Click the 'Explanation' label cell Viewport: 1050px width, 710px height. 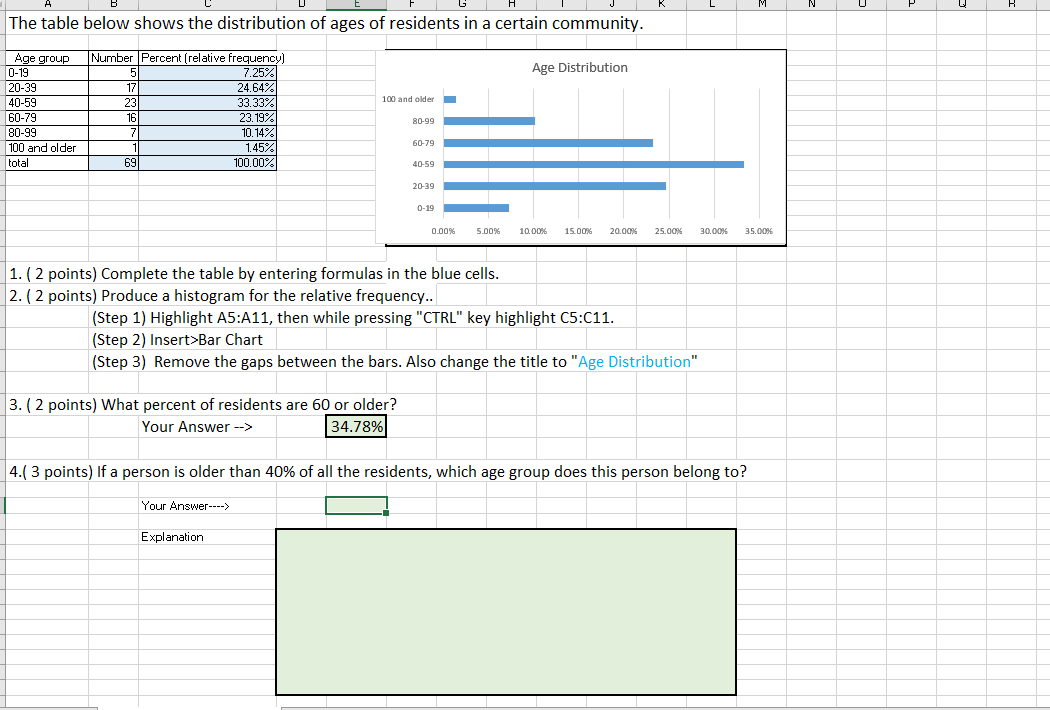(x=172, y=537)
